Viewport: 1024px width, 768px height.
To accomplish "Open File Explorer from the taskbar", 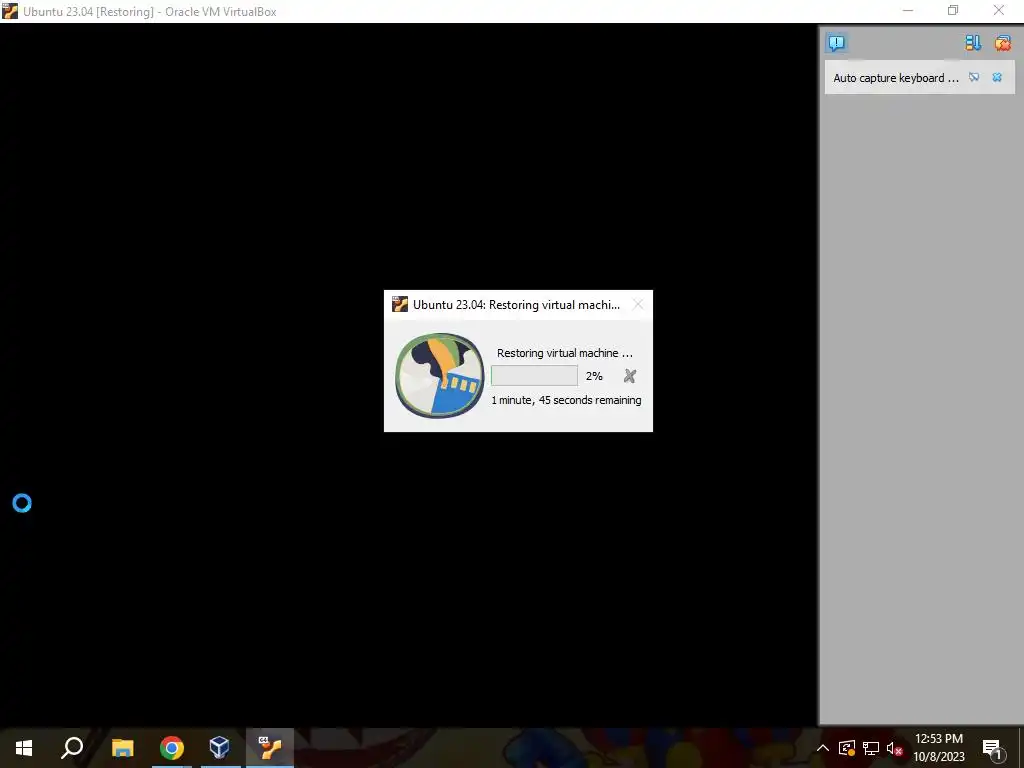I will [x=122, y=748].
